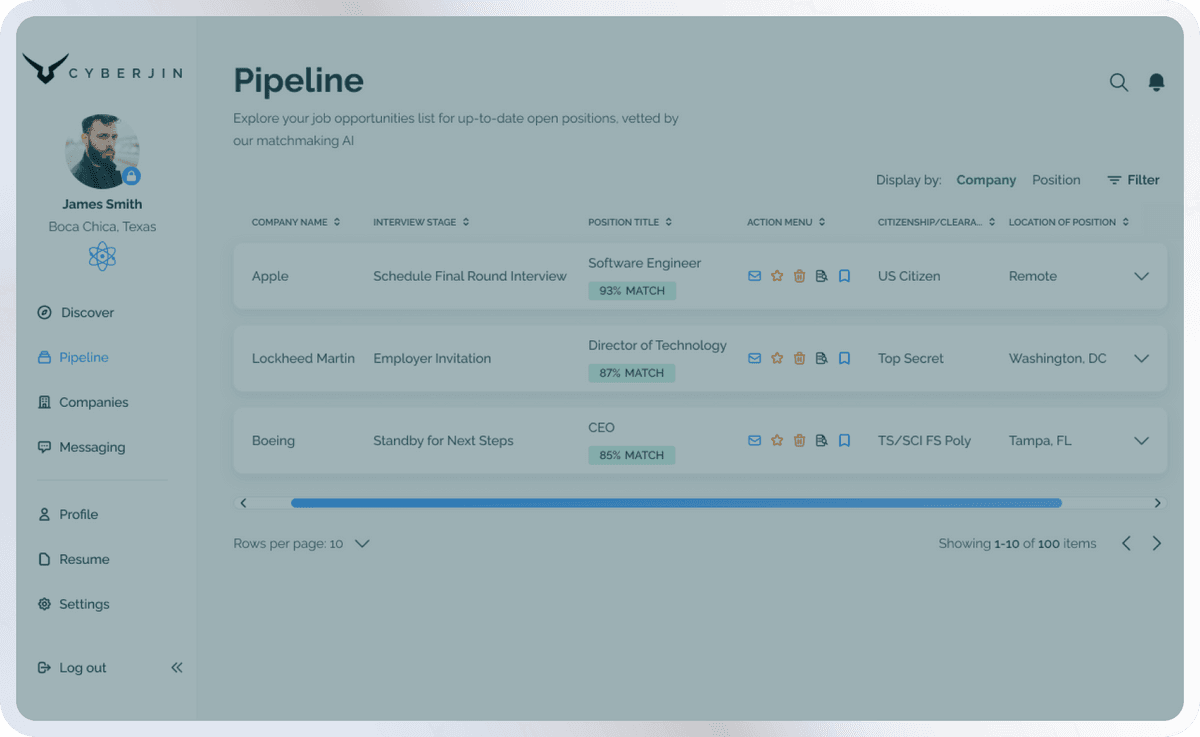Select Pipeline in the sidebar
The width and height of the screenshot is (1200, 737).
(73, 357)
